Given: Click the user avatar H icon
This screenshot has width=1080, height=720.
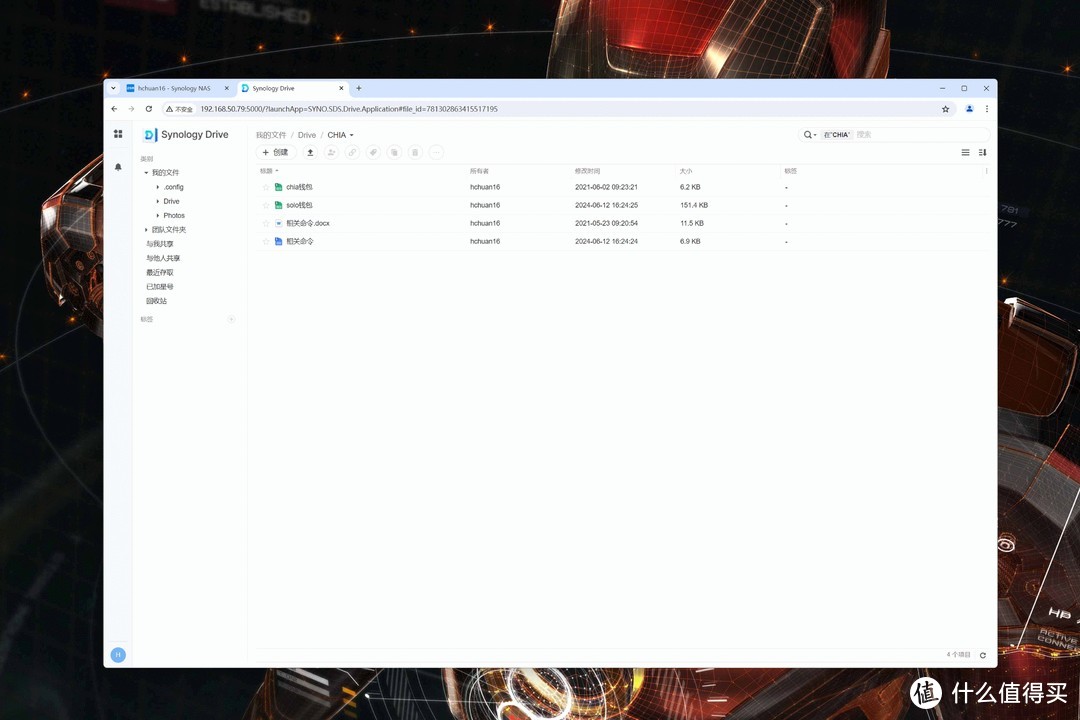Looking at the screenshot, I should point(118,655).
